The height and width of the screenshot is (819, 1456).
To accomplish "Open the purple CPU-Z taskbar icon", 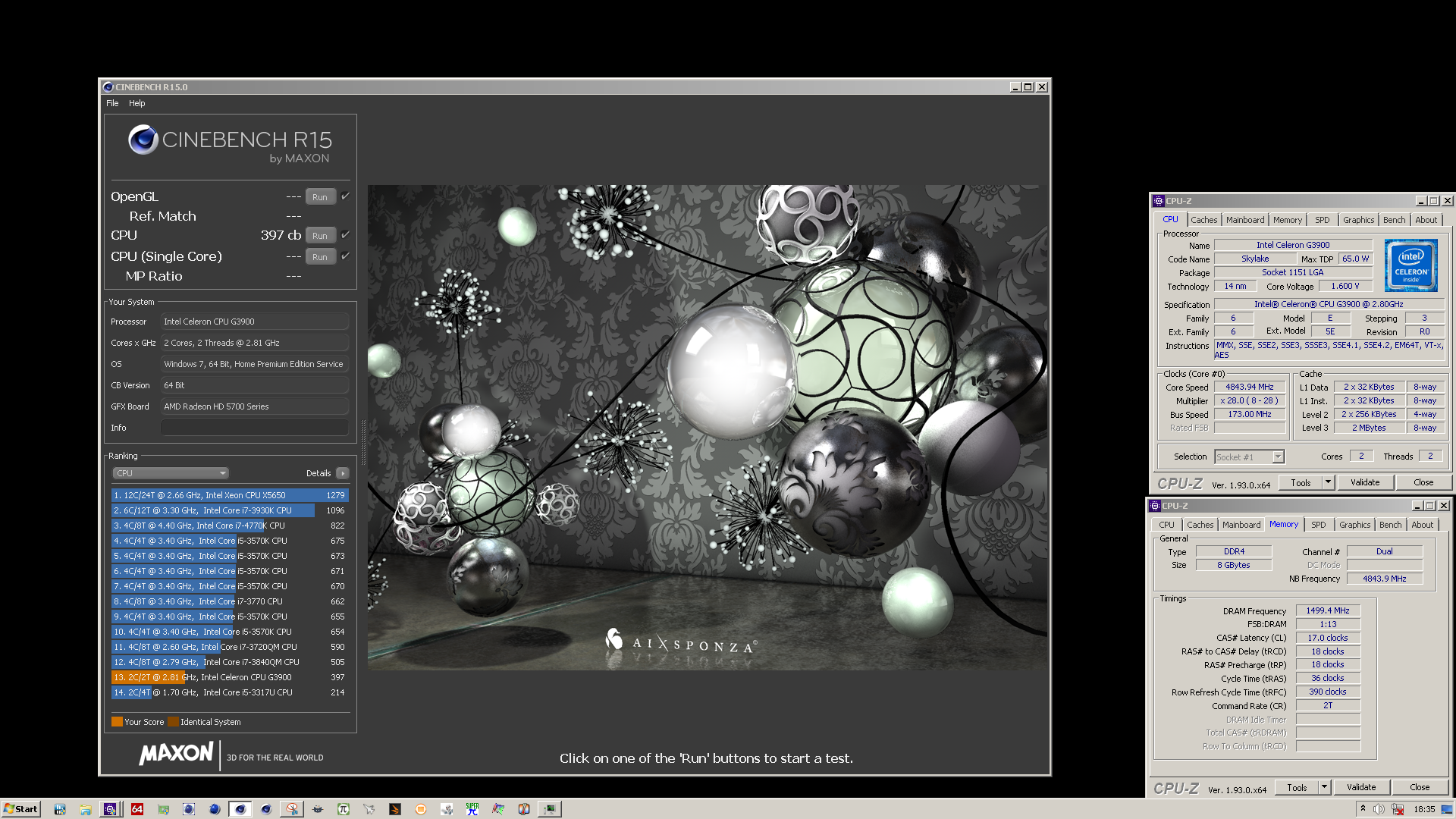I will click(x=111, y=809).
